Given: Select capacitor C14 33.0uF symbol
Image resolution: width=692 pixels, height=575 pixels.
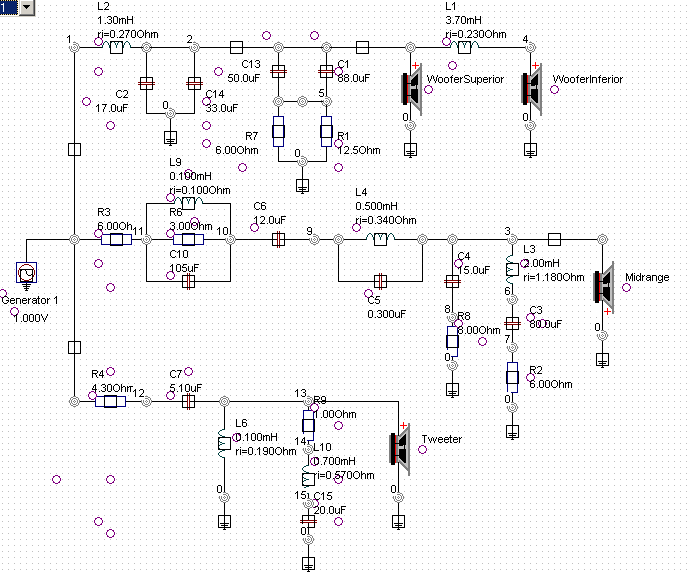Looking at the screenshot, I should tap(195, 83).
